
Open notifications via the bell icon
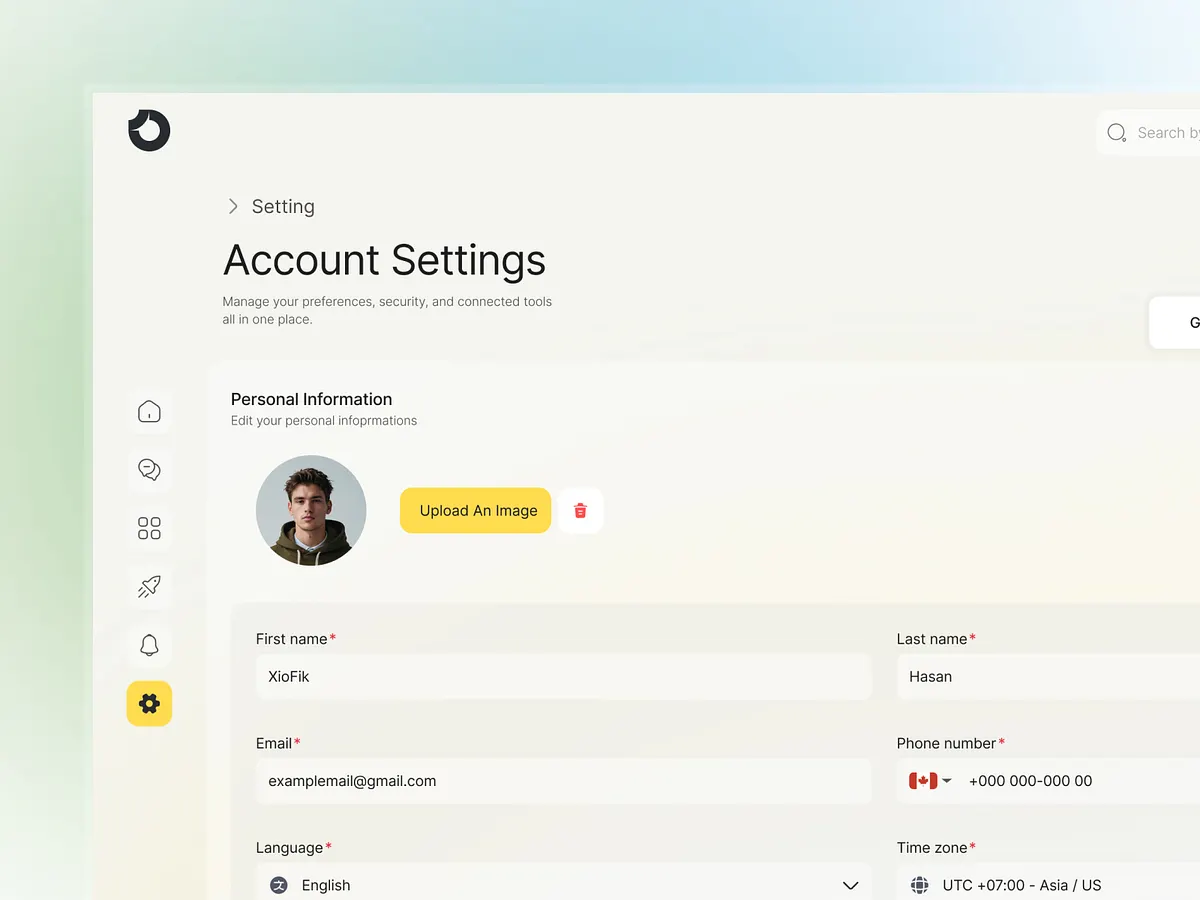click(149, 645)
